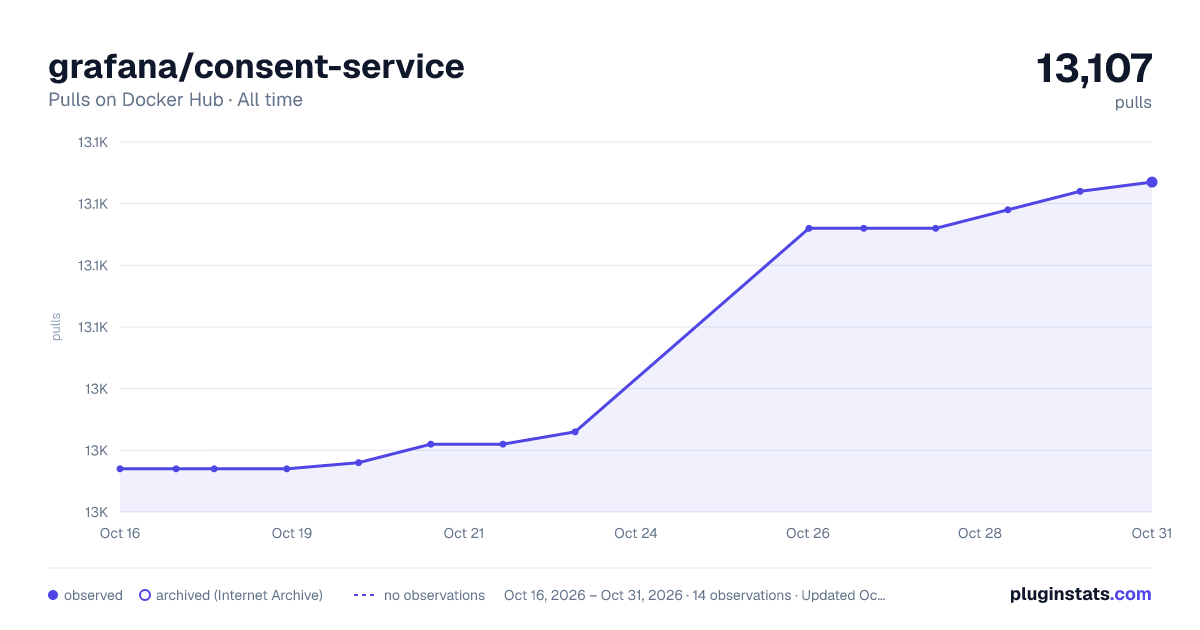Click the "Oct 31" x-axis label
Viewport: 1200px width, 630px height.
tap(1151, 533)
